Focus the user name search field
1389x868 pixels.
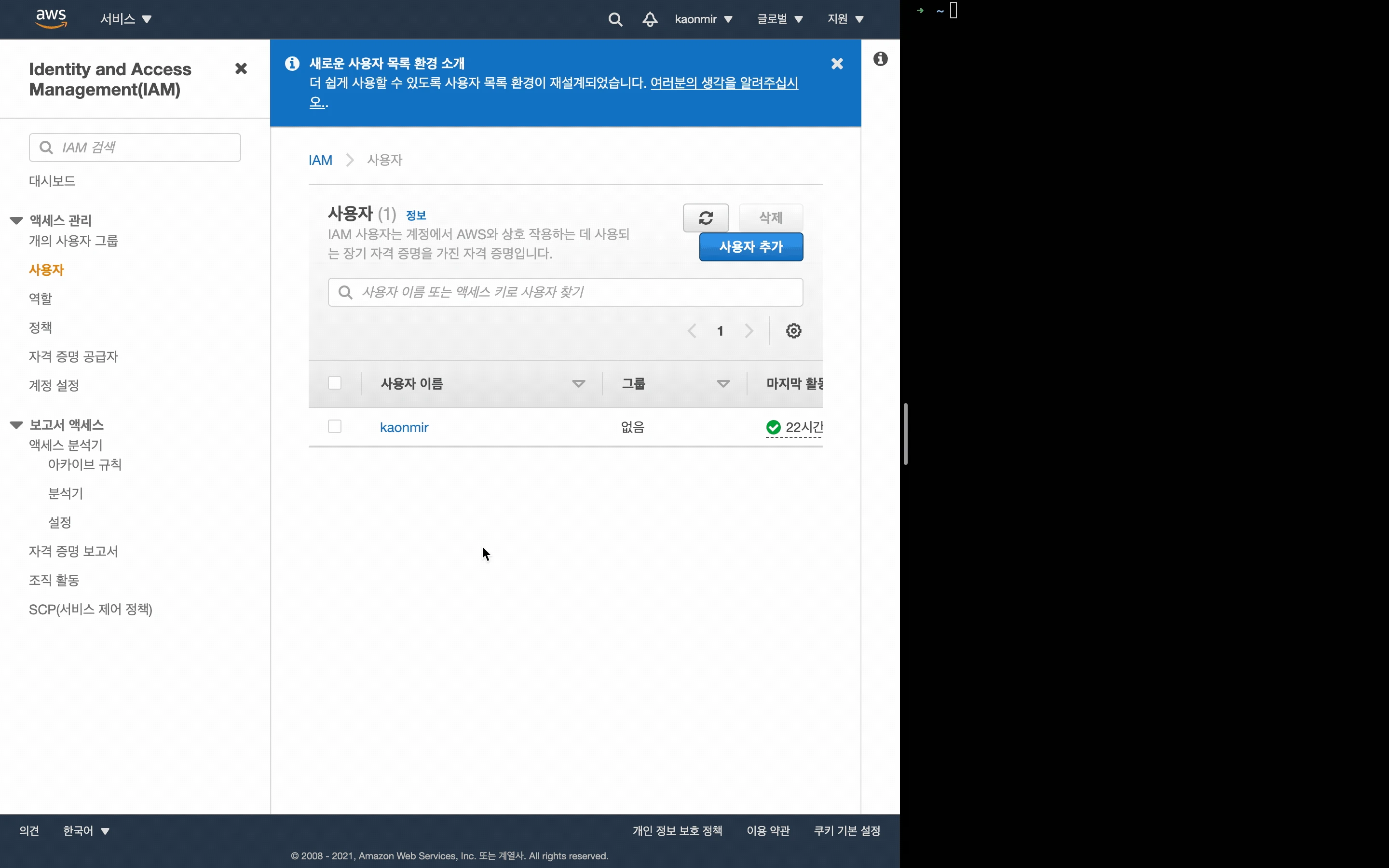point(565,292)
